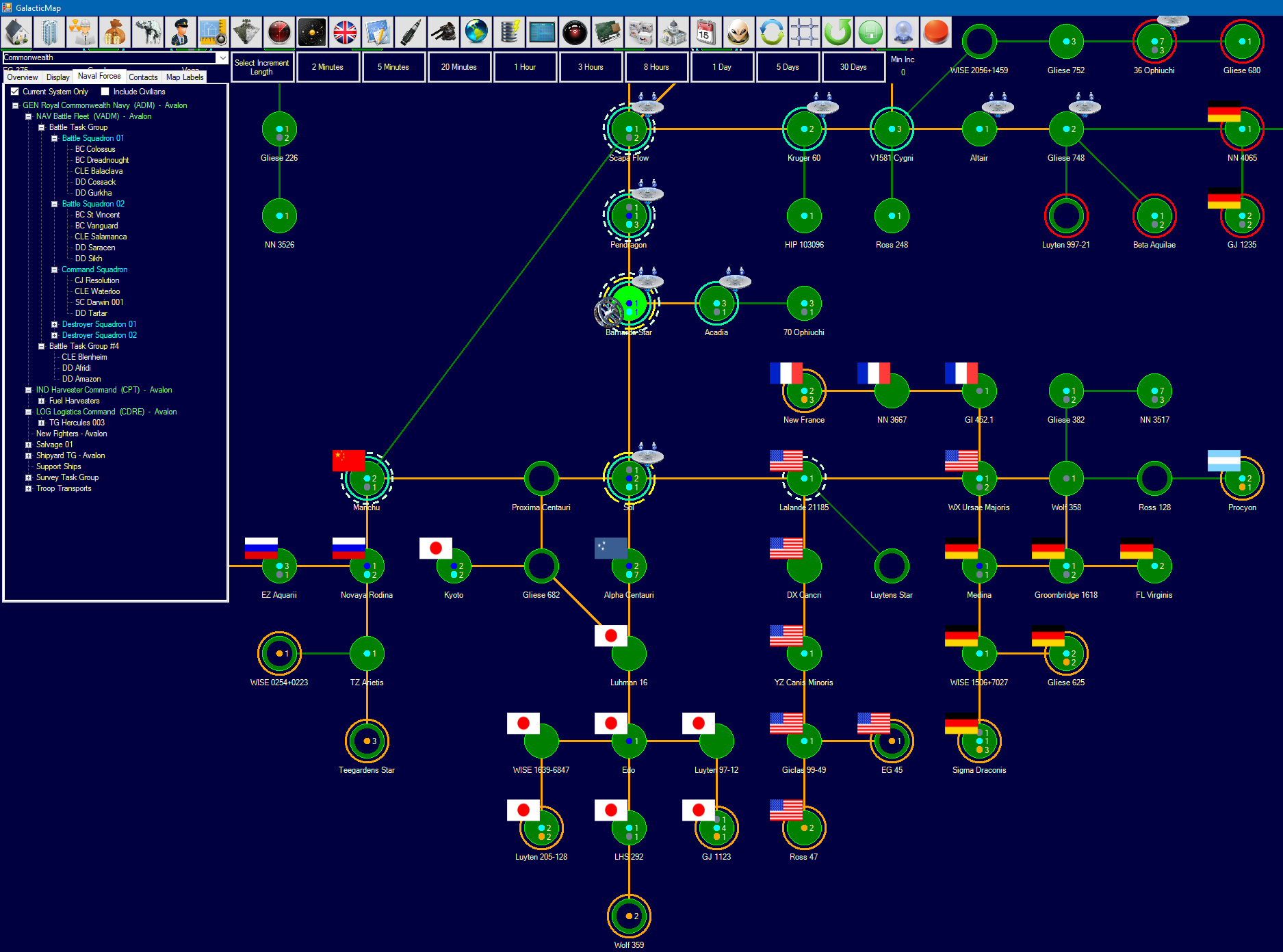Advance time by 2 Minutes
Viewport: 1283px width, 952px height.
328,67
